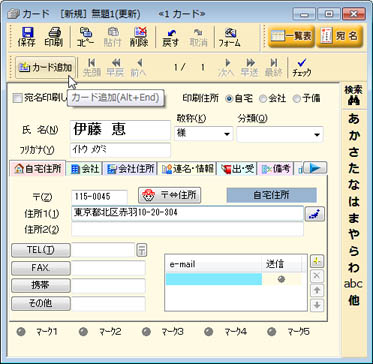Image resolution: width=373 pixels, height=364 pixels.
Task: Click the 削除 (delete) toolbar icon
Action: [x=140, y=37]
